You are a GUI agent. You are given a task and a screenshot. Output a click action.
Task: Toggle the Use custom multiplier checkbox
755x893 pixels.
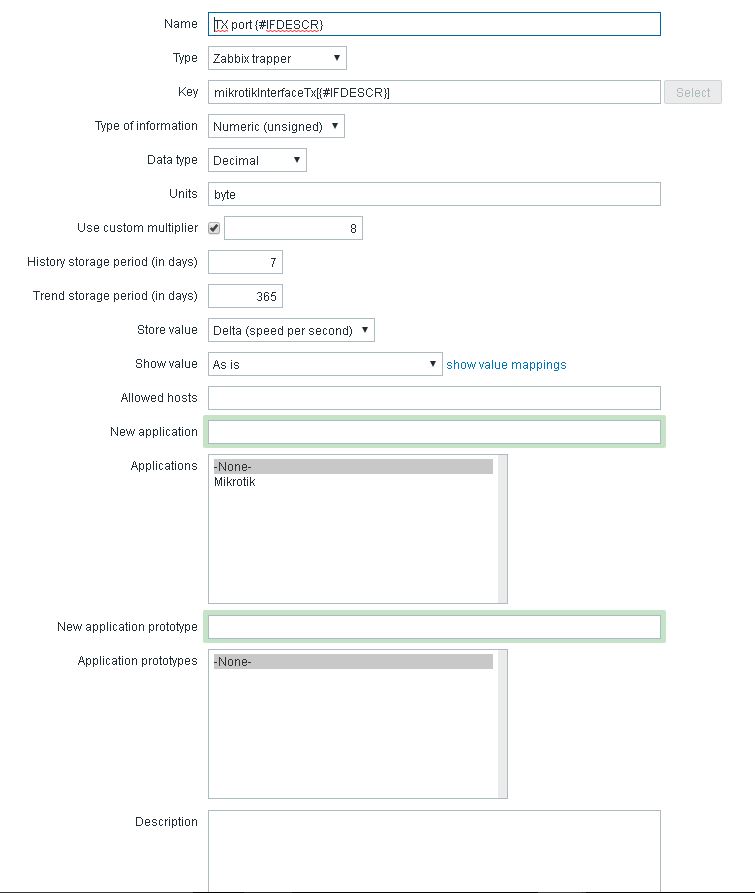[214, 228]
